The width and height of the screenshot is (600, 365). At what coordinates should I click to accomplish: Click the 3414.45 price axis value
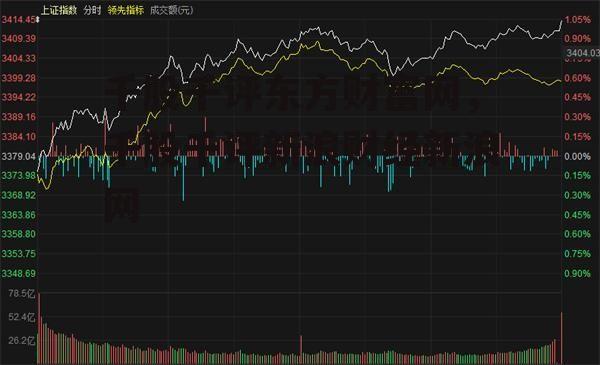click(18, 20)
